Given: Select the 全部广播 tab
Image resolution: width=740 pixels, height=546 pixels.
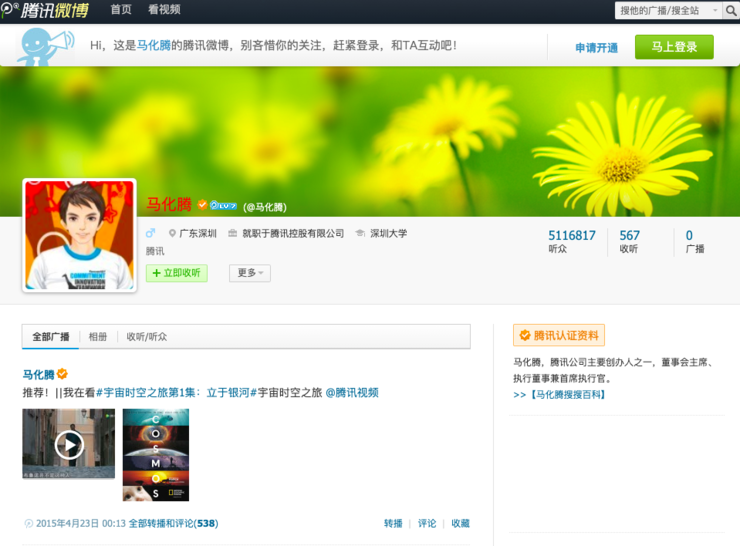Looking at the screenshot, I should pos(50,337).
